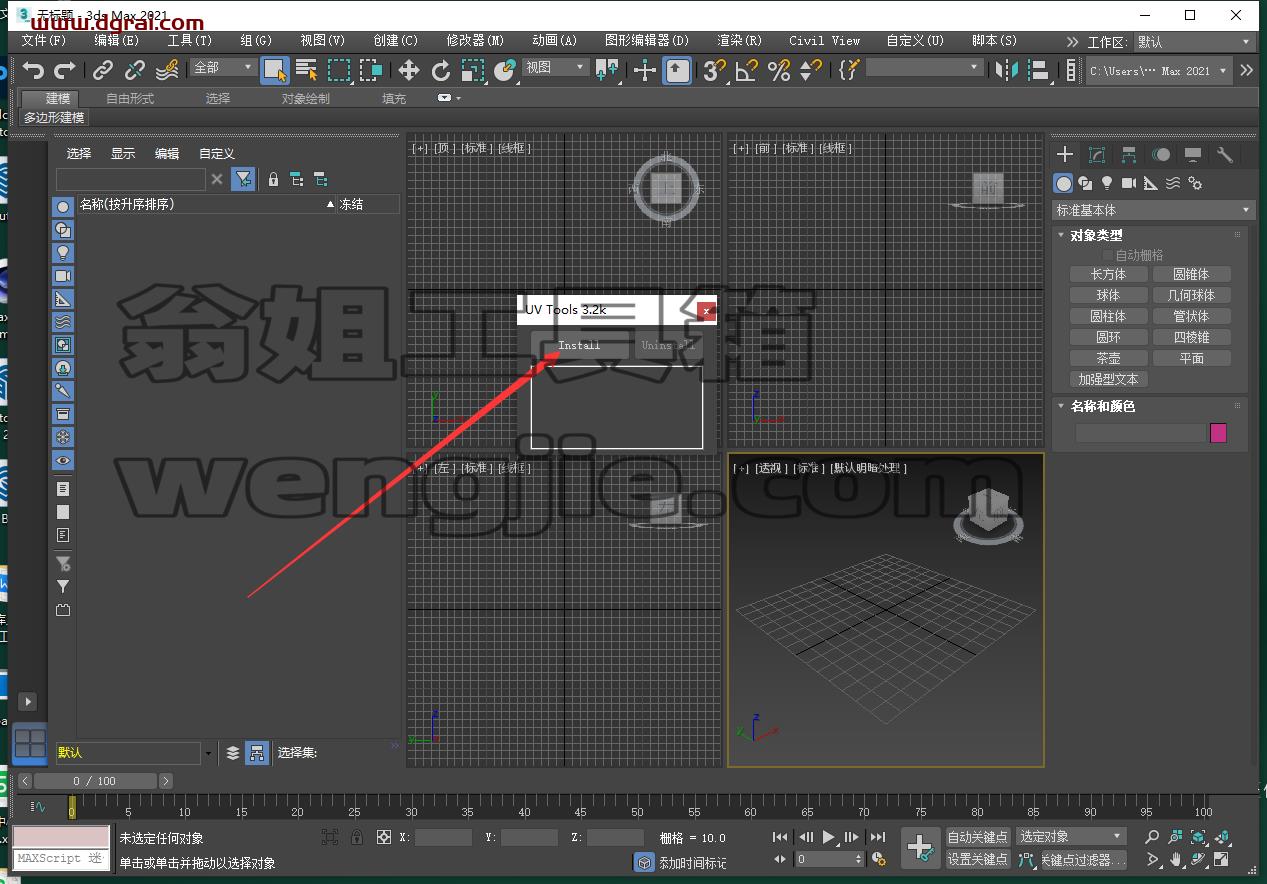Click the Play Animation button
The width and height of the screenshot is (1267, 884).
pyautogui.click(x=829, y=837)
